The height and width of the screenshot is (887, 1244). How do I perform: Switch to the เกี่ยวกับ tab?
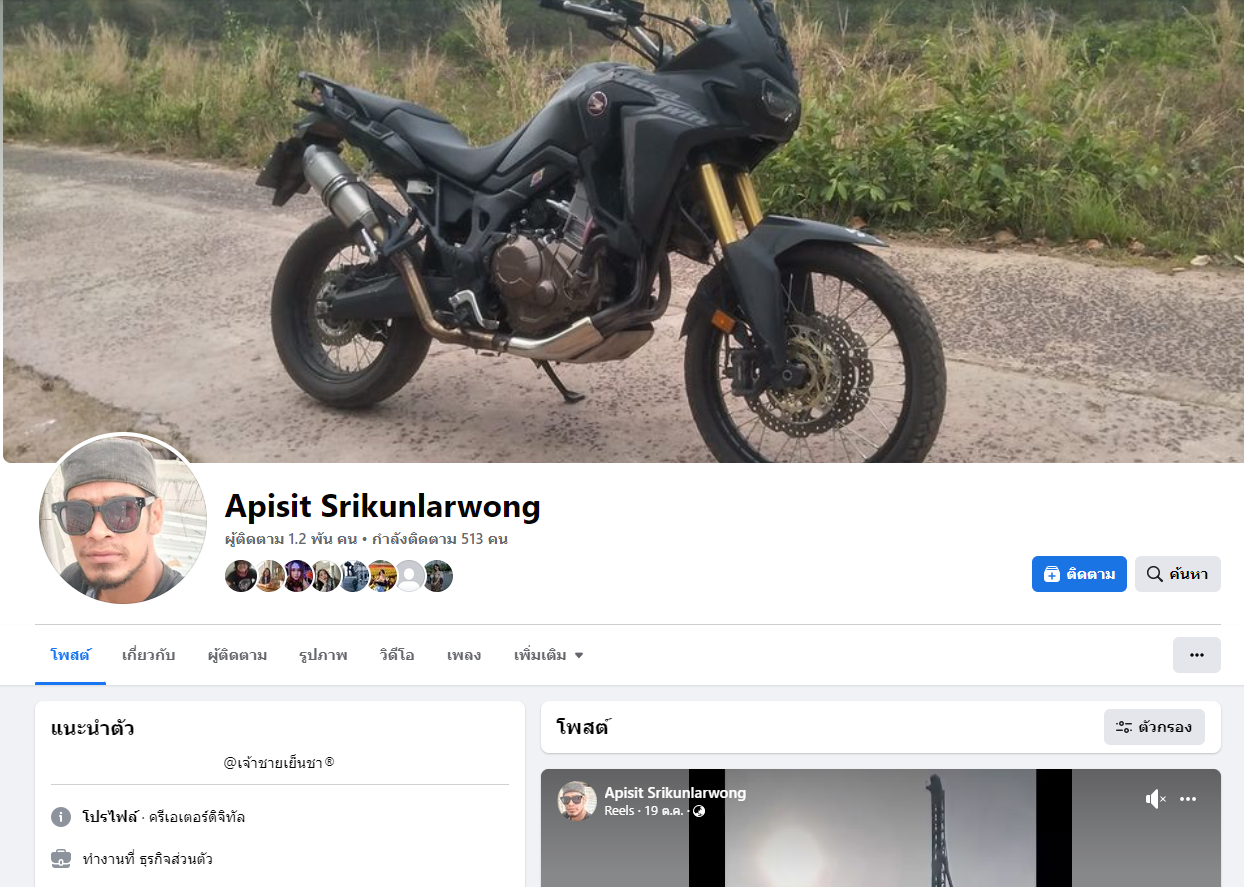pyautogui.click(x=148, y=655)
